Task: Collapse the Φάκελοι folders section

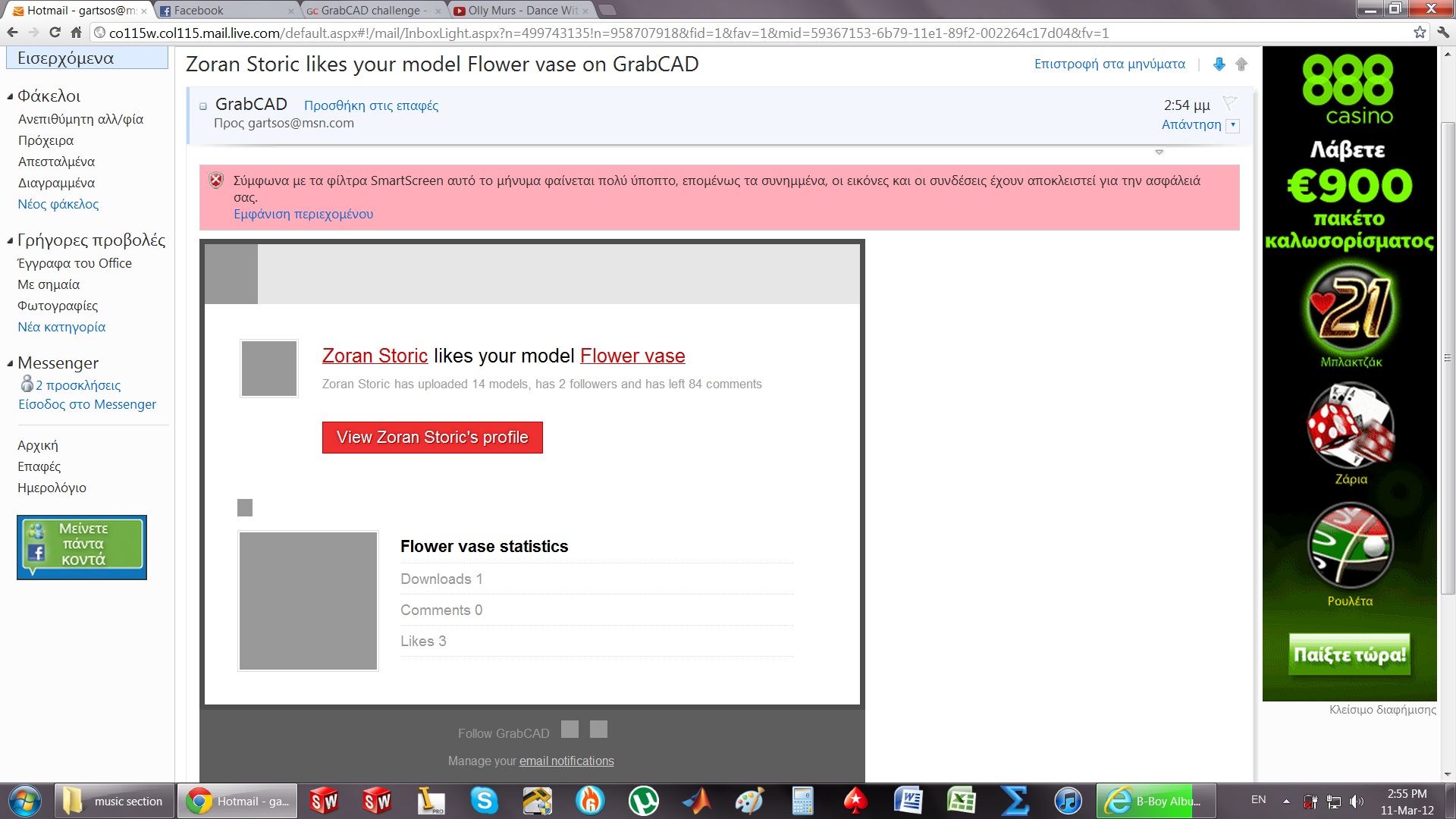Action: click(x=11, y=96)
